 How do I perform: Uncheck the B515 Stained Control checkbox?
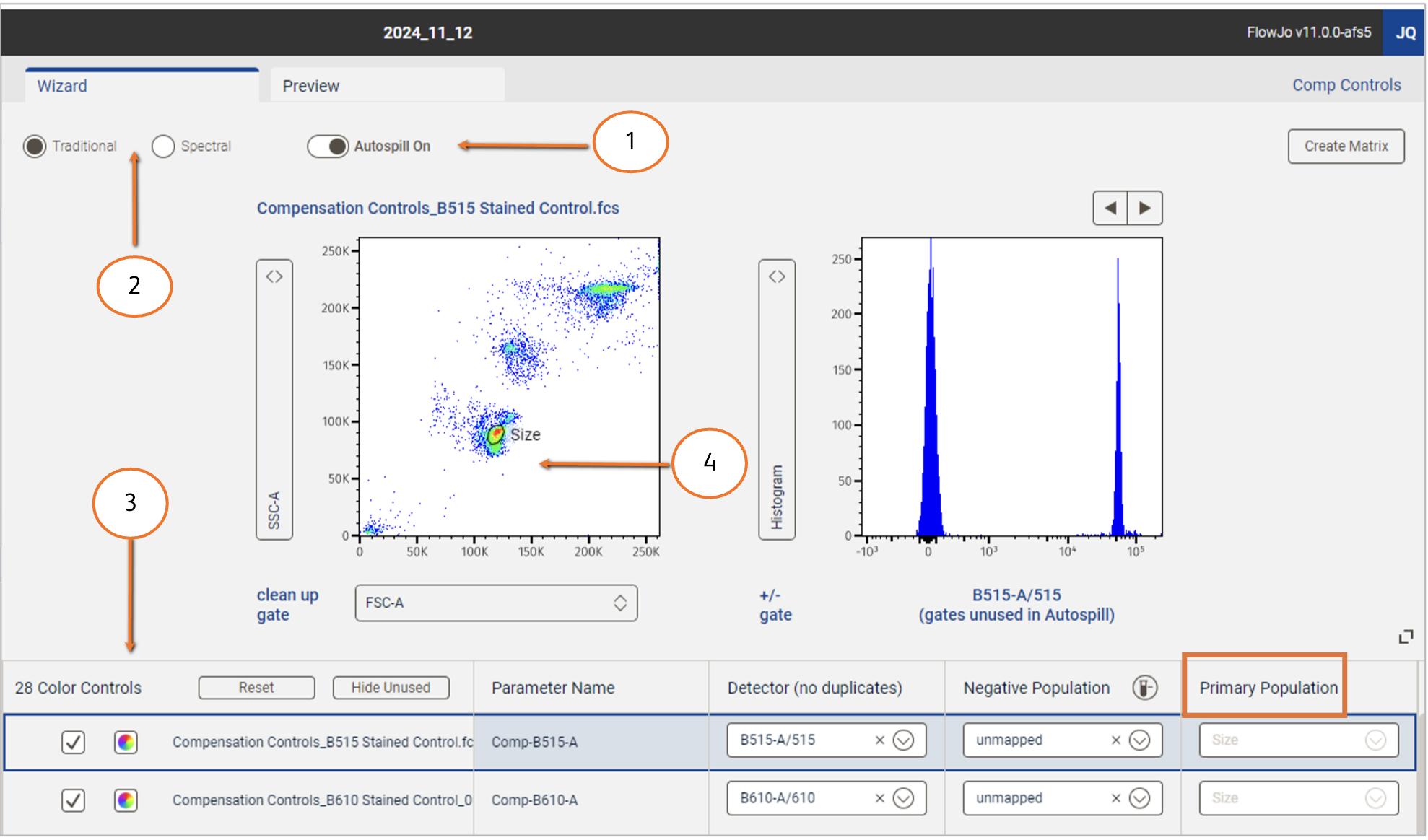(x=73, y=742)
